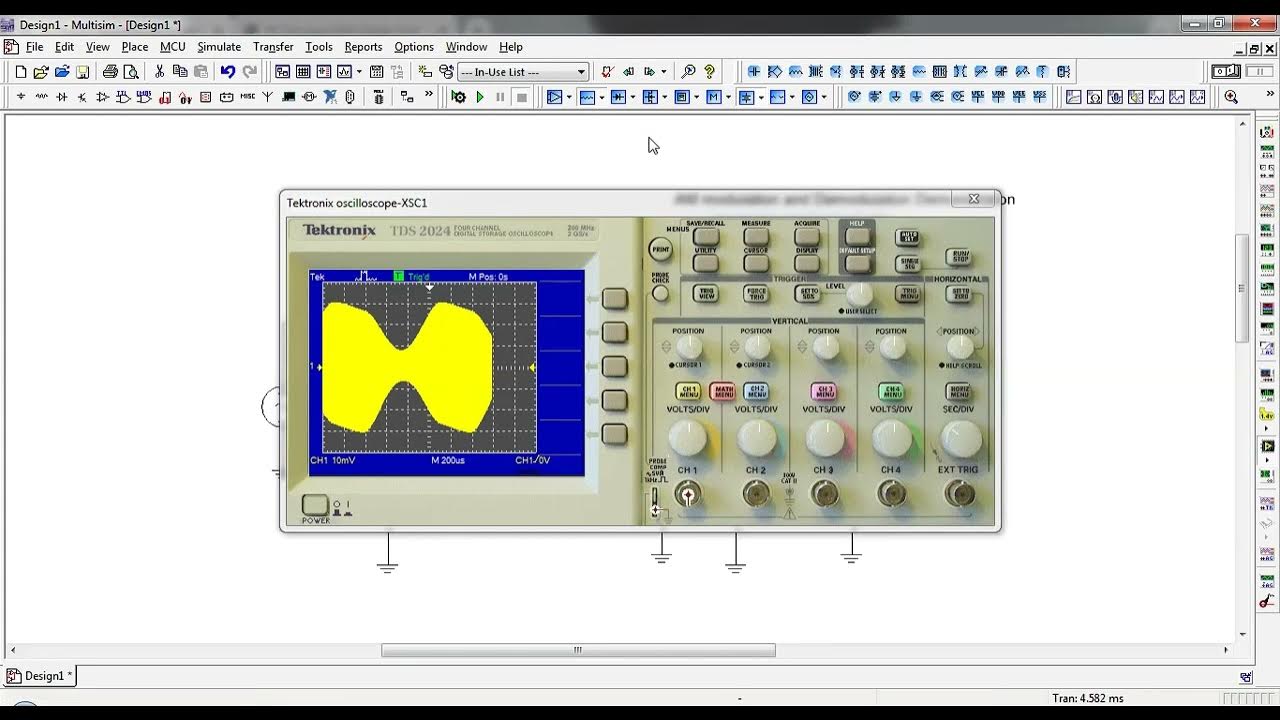Open the dropdown arrow of the M virtual components button
Screen dimensions: 1280x720
tap(728, 97)
